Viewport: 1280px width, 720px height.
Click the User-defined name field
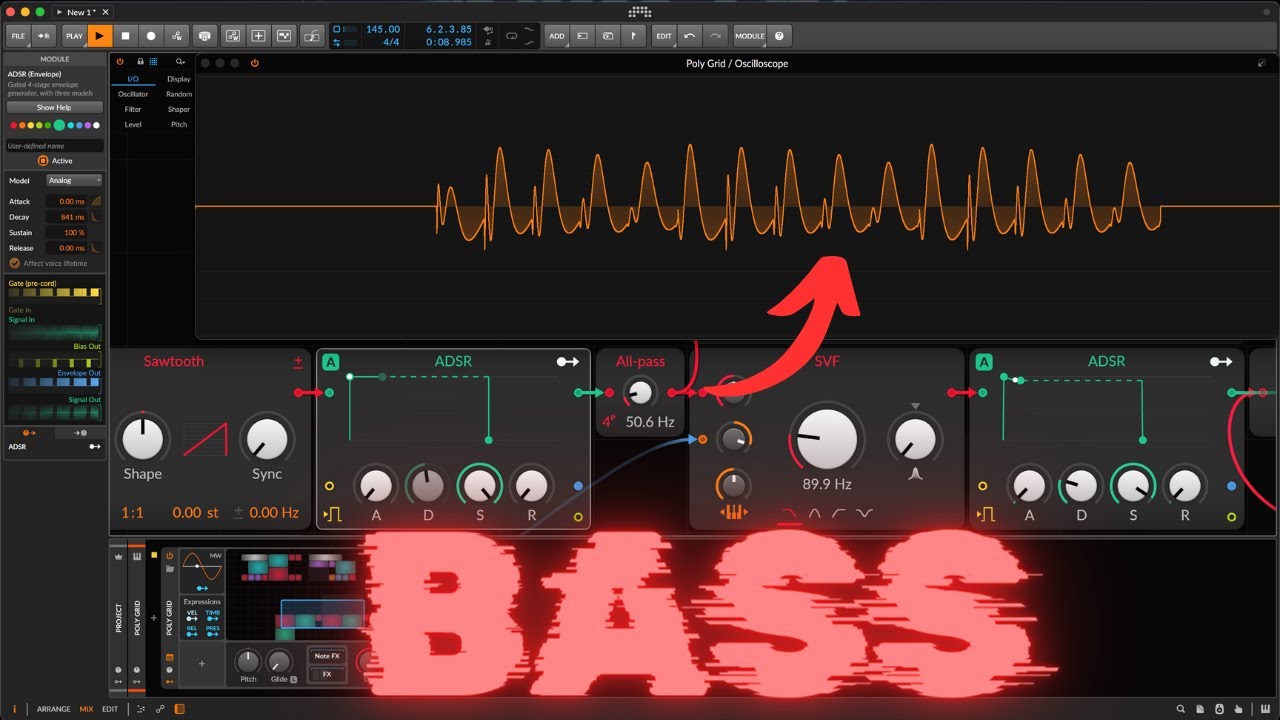pyautogui.click(x=54, y=146)
